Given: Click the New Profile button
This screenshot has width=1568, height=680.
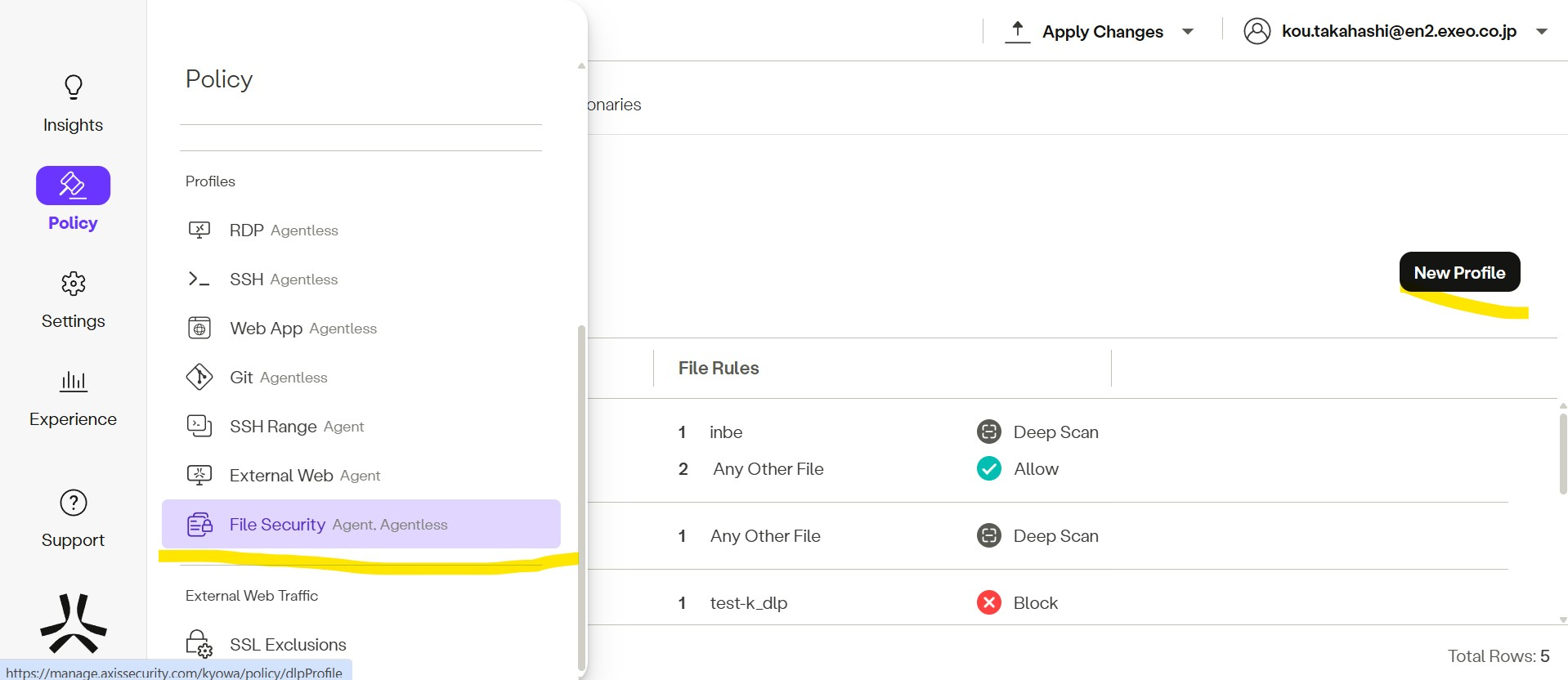Looking at the screenshot, I should (x=1458, y=272).
